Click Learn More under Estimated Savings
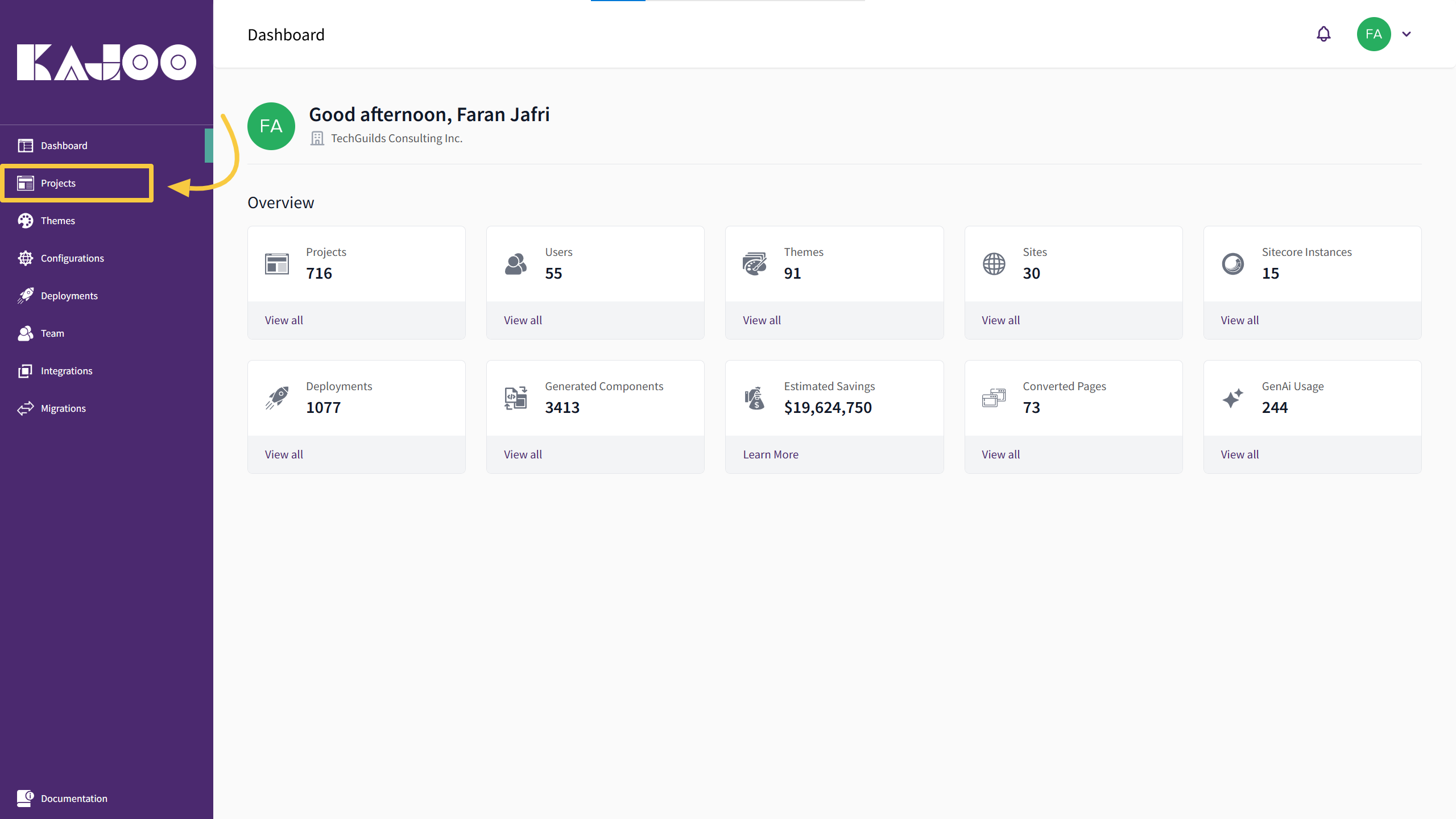Screen dimensions: 1456x819 [x=770, y=454]
